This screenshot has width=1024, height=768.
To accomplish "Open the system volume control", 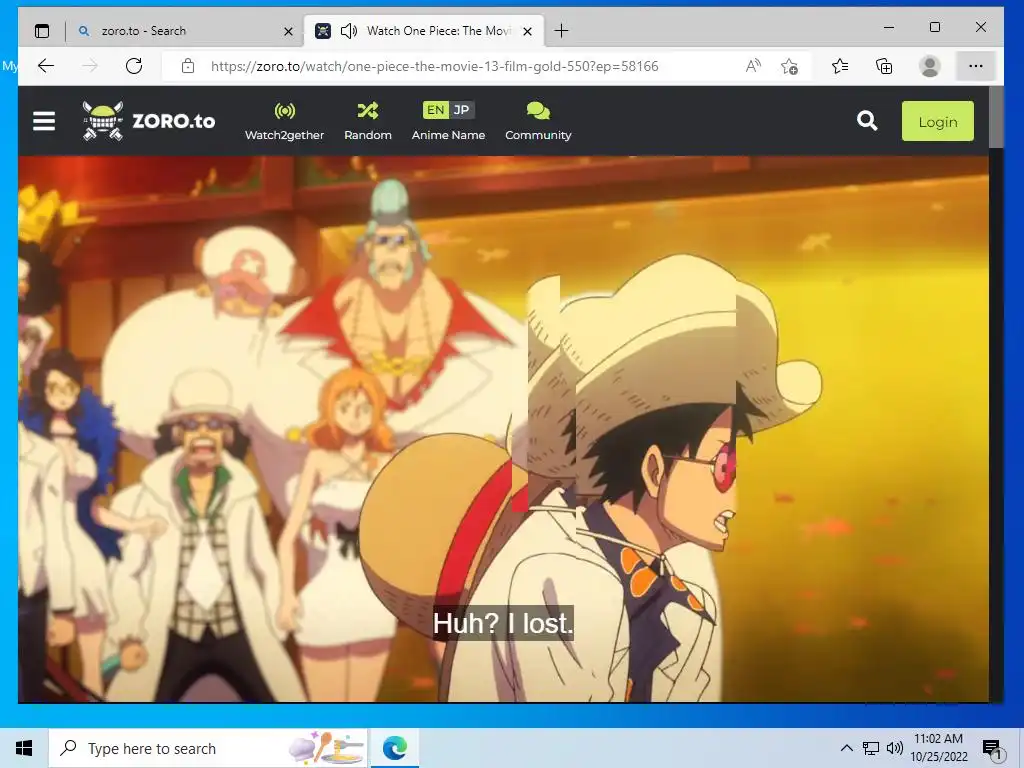I will pyautogui.click(x=895, y=748).
